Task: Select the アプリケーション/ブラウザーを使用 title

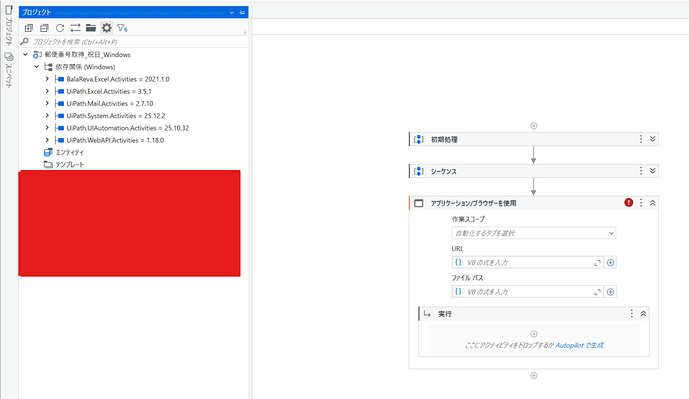Action: point(474,203)
